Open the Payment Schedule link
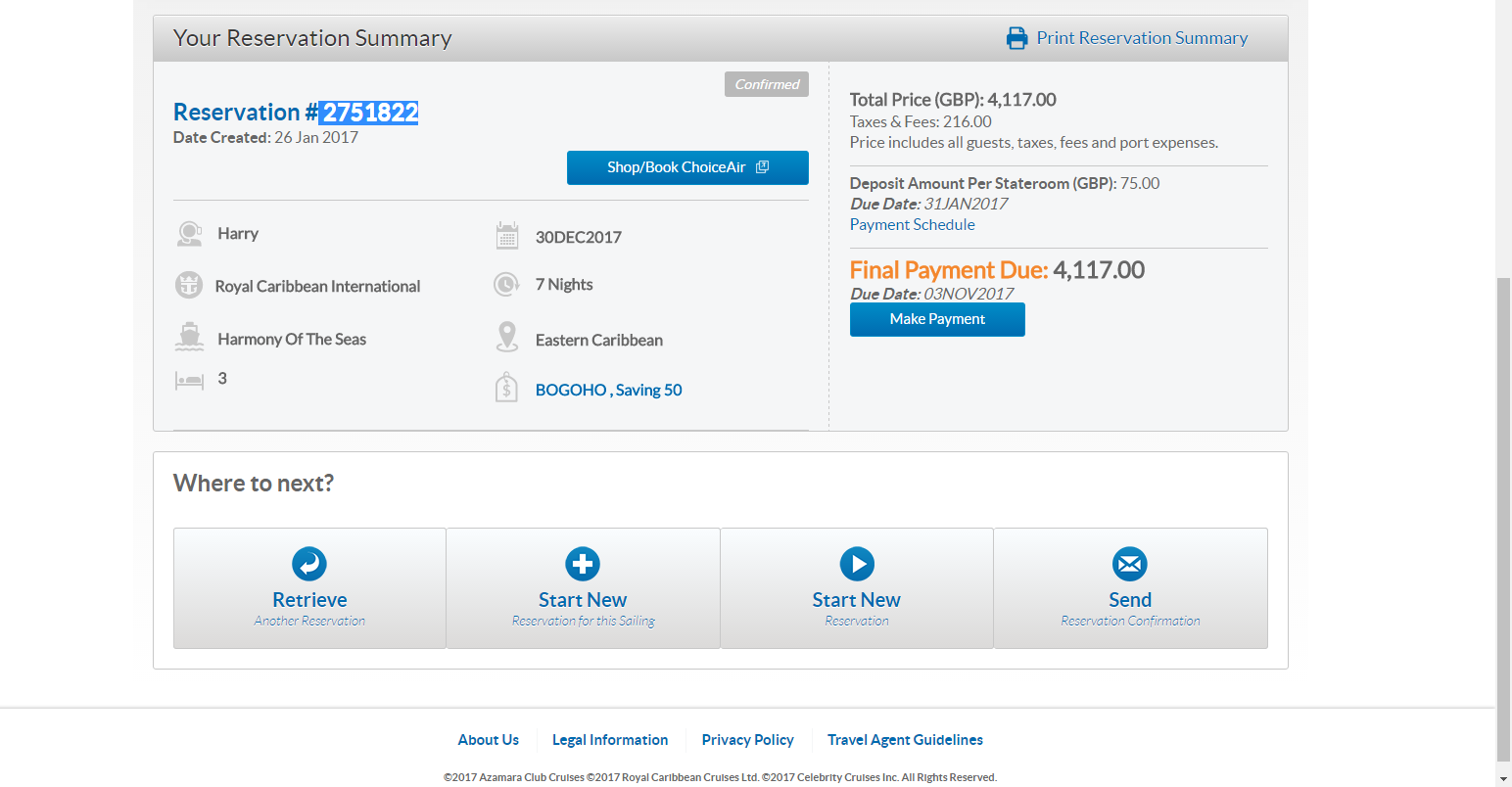 pyautogui.click(x=913, y=224)
